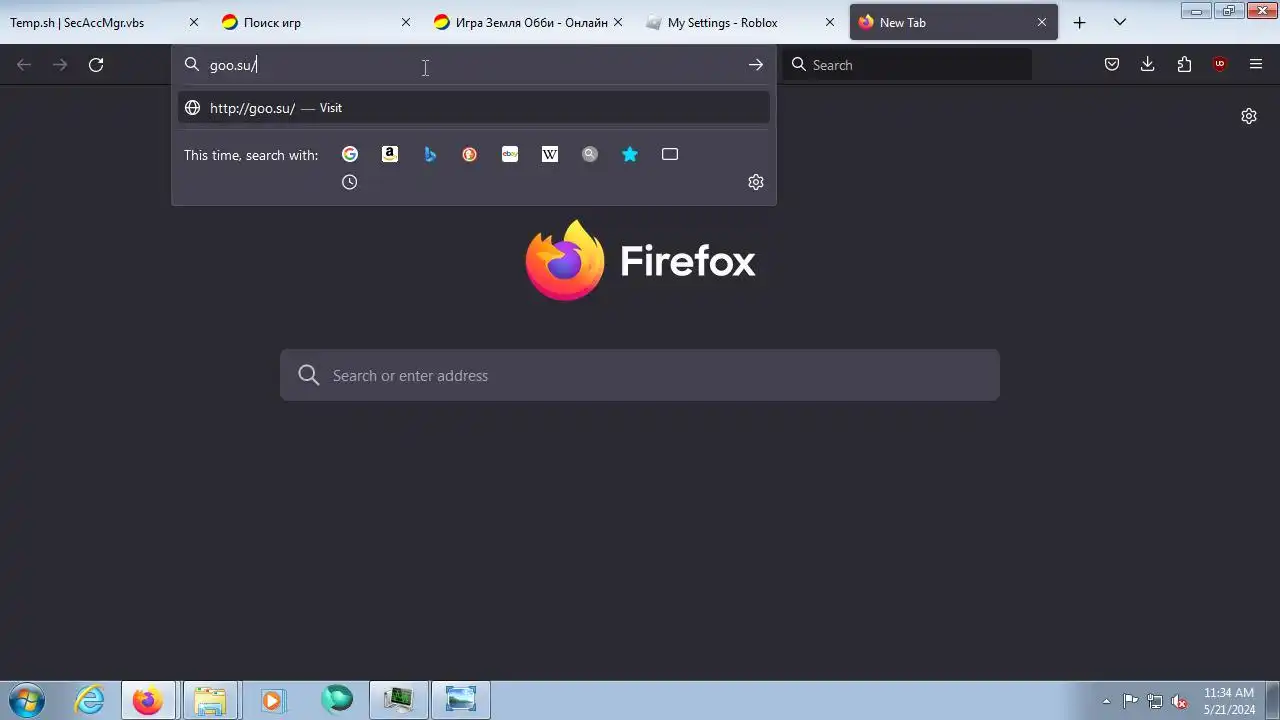This screenshot has height=720, width=1280.
Task: Open the monitor app on taskbar
Action: pyautogui.click(x=399, y=700)
